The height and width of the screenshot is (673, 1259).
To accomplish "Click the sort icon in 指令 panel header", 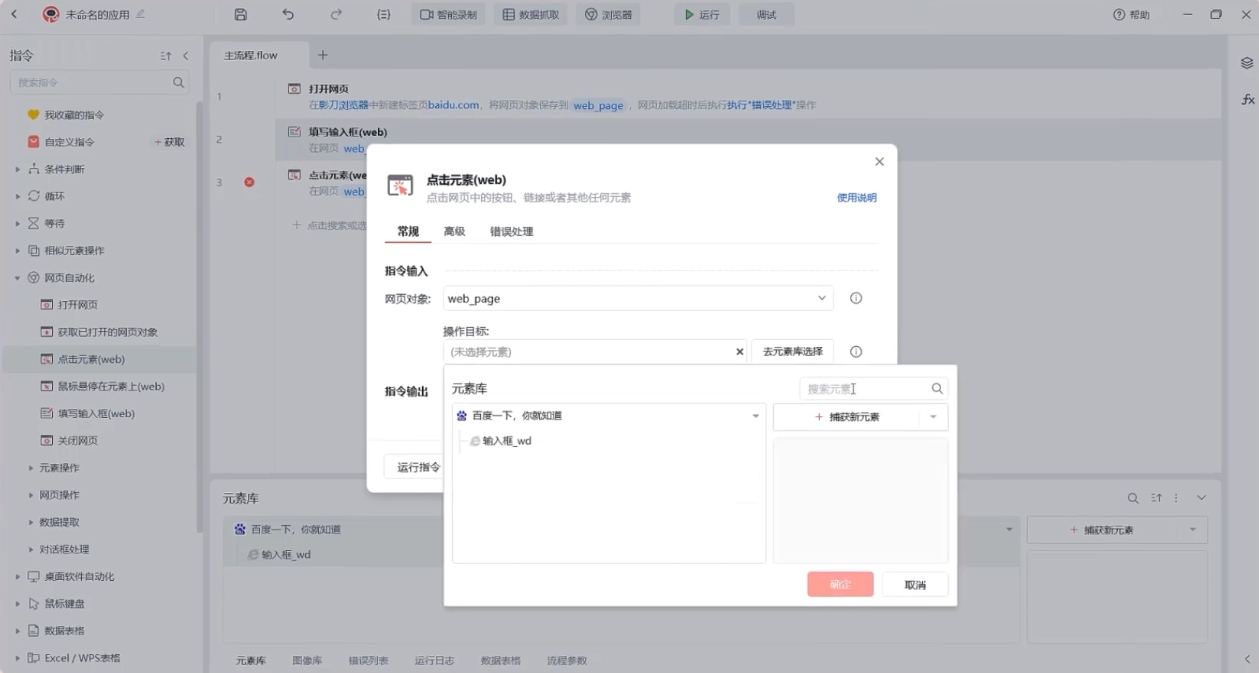I will 166,56.
